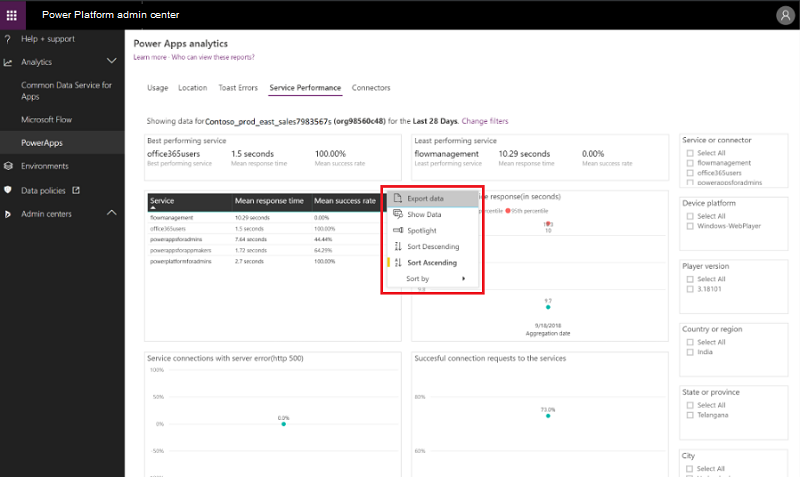Click the Export data icon in context menu
The width and height of the screenshot is (800, 477).
[x=398, y=198]
